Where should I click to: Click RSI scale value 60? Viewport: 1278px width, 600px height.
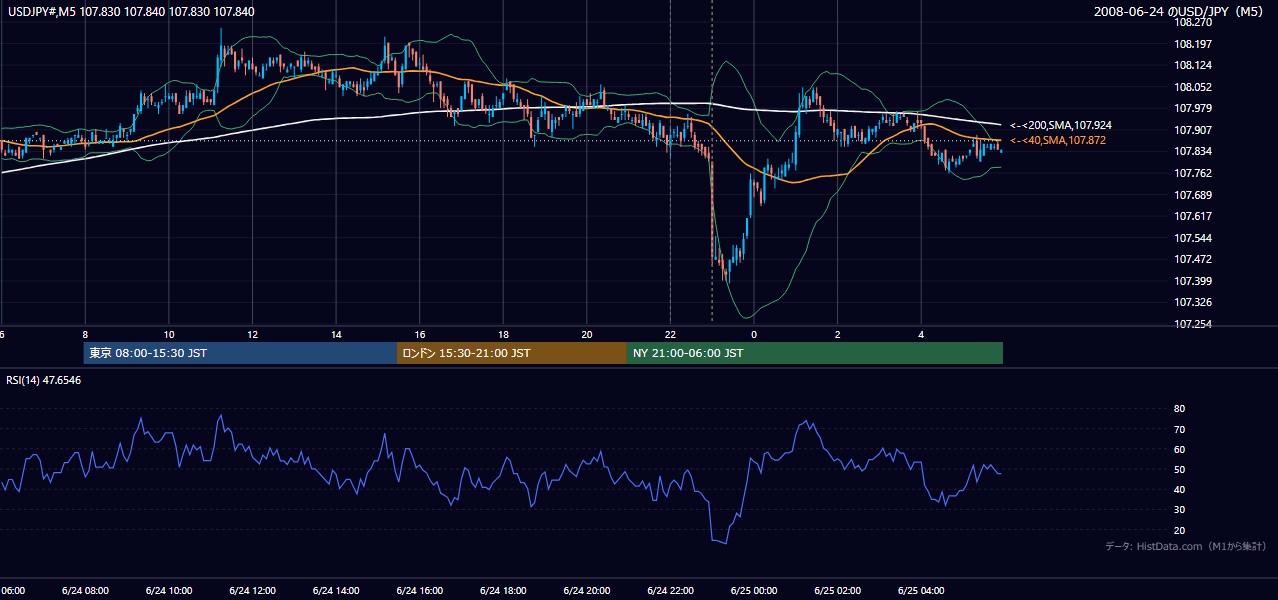[x=1180, y=449]
